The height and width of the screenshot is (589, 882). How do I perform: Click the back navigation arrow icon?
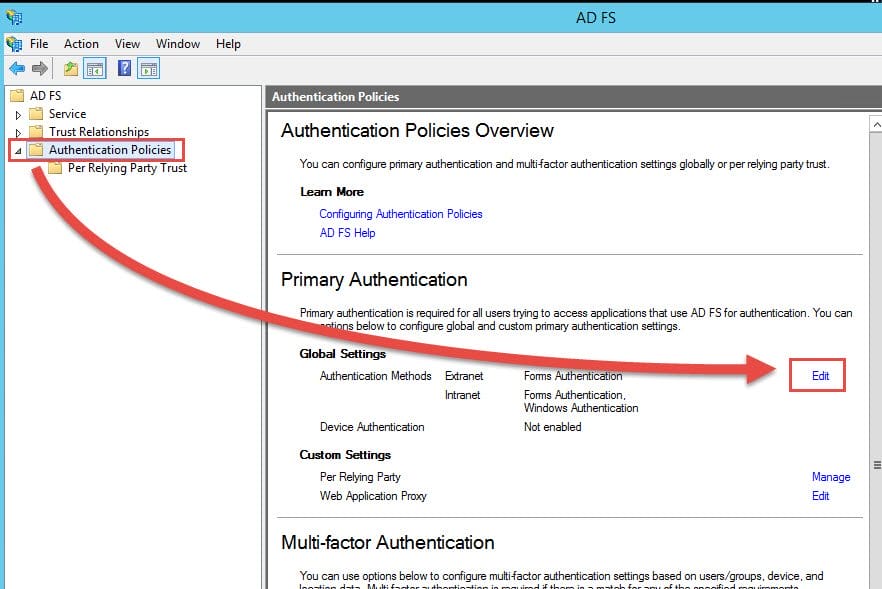click(x=16, y=68)
